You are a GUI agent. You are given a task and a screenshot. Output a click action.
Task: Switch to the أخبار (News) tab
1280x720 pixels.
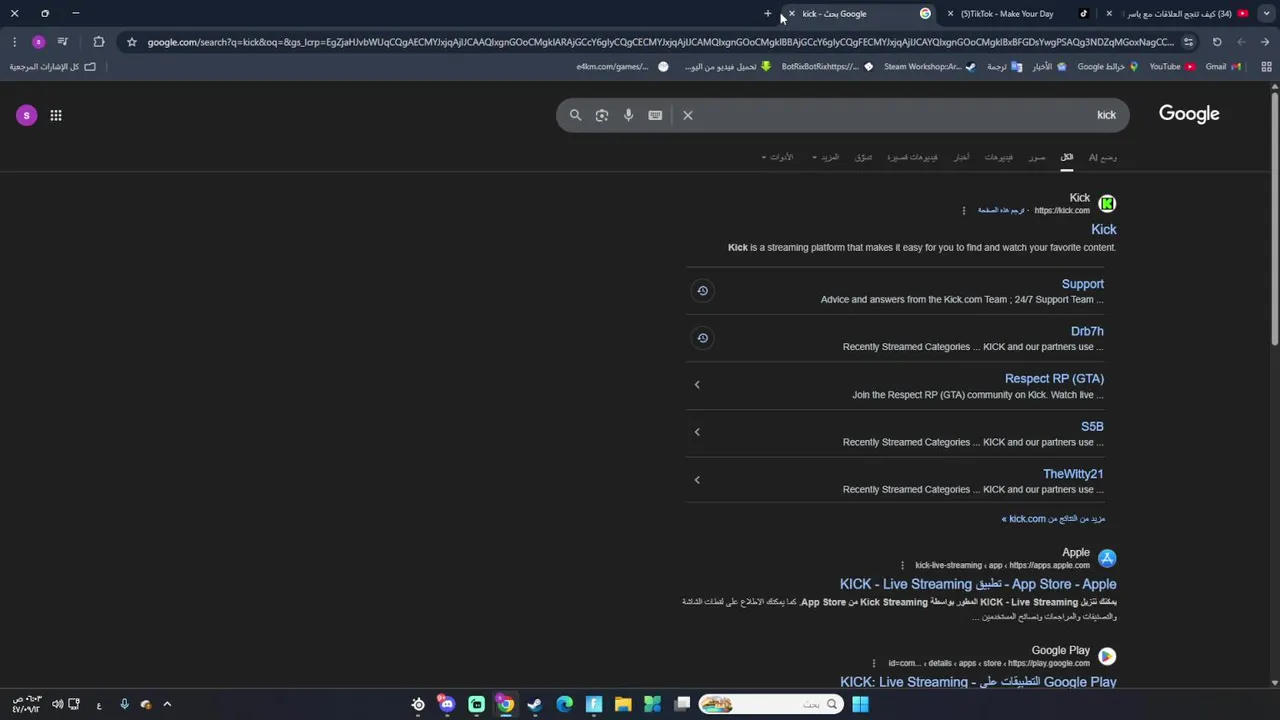961,157
